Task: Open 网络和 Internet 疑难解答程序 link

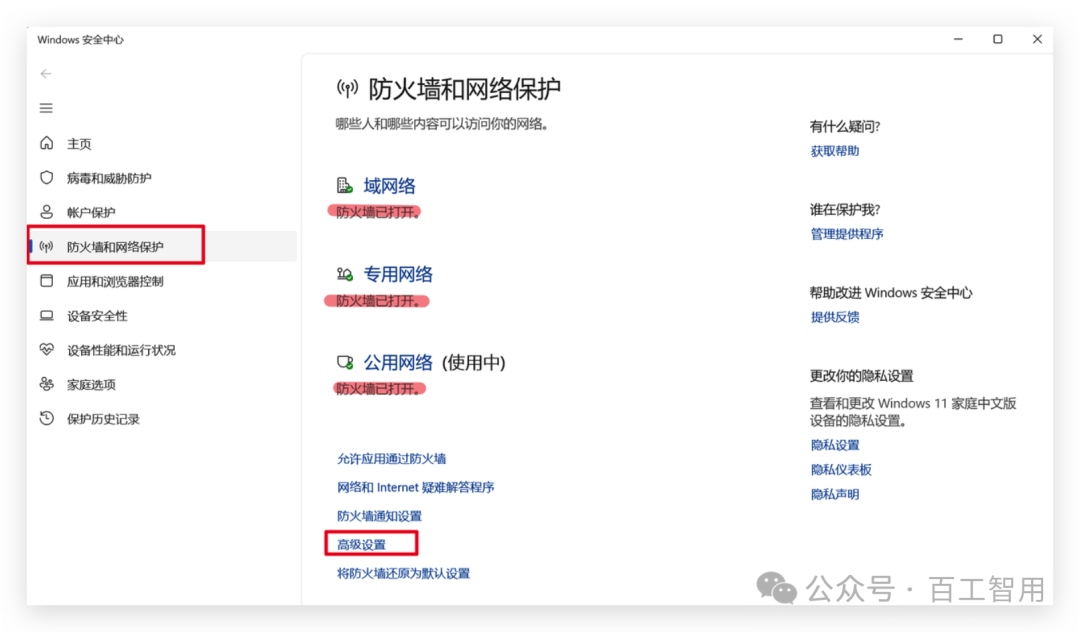Action: (415, 487)
